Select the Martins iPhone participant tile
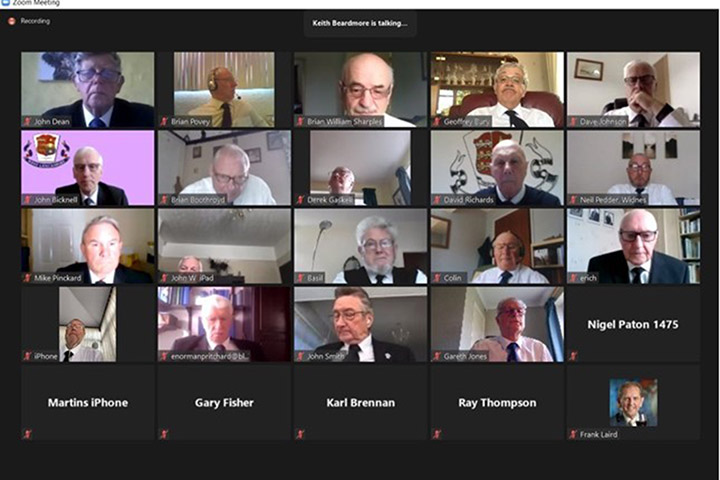720x480 pixels. pos(88,403)
